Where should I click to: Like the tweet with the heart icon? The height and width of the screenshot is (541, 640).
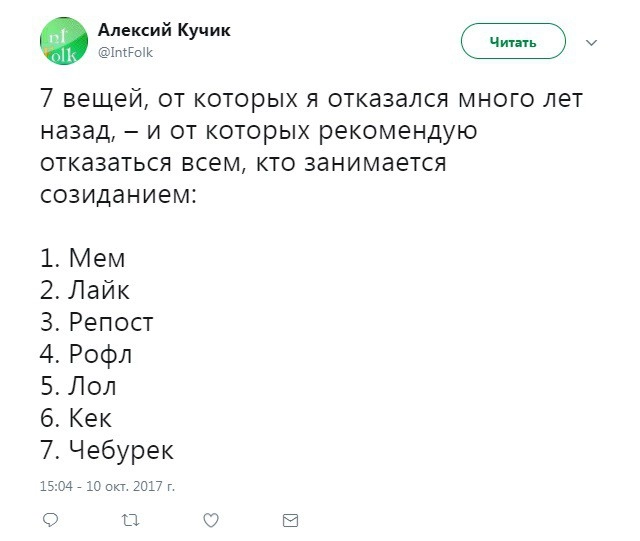coord(211,520)
